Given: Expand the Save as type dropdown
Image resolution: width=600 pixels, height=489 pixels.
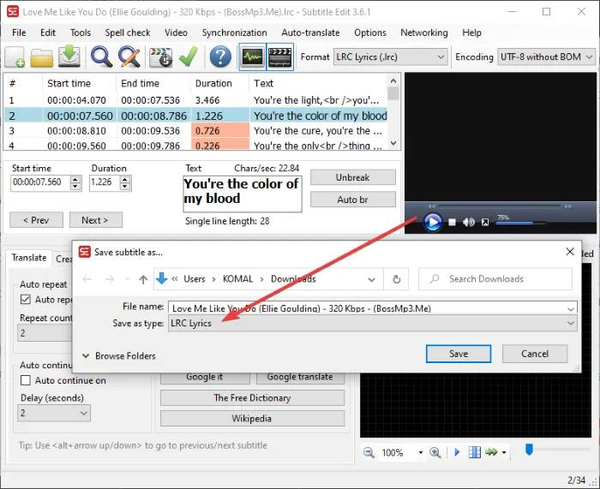Looking at the screenshot, I should click(571, 323).
